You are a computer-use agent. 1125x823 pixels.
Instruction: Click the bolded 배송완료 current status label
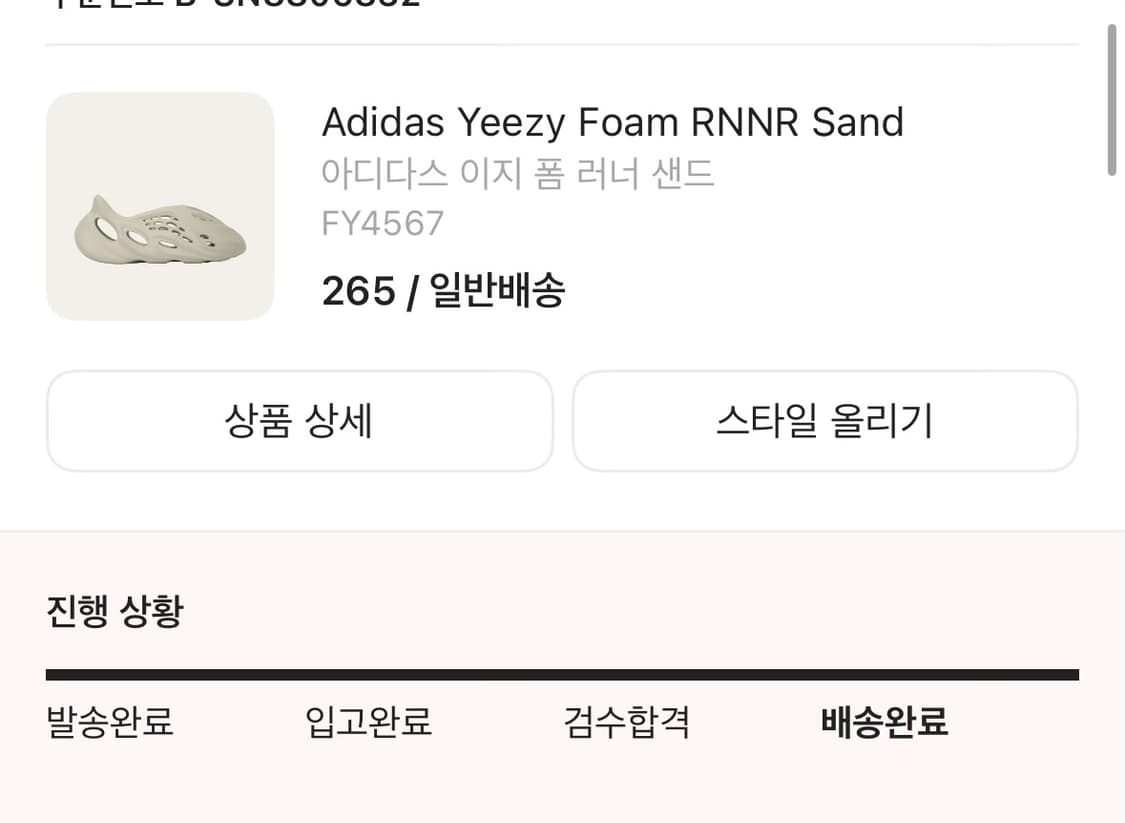884,722
